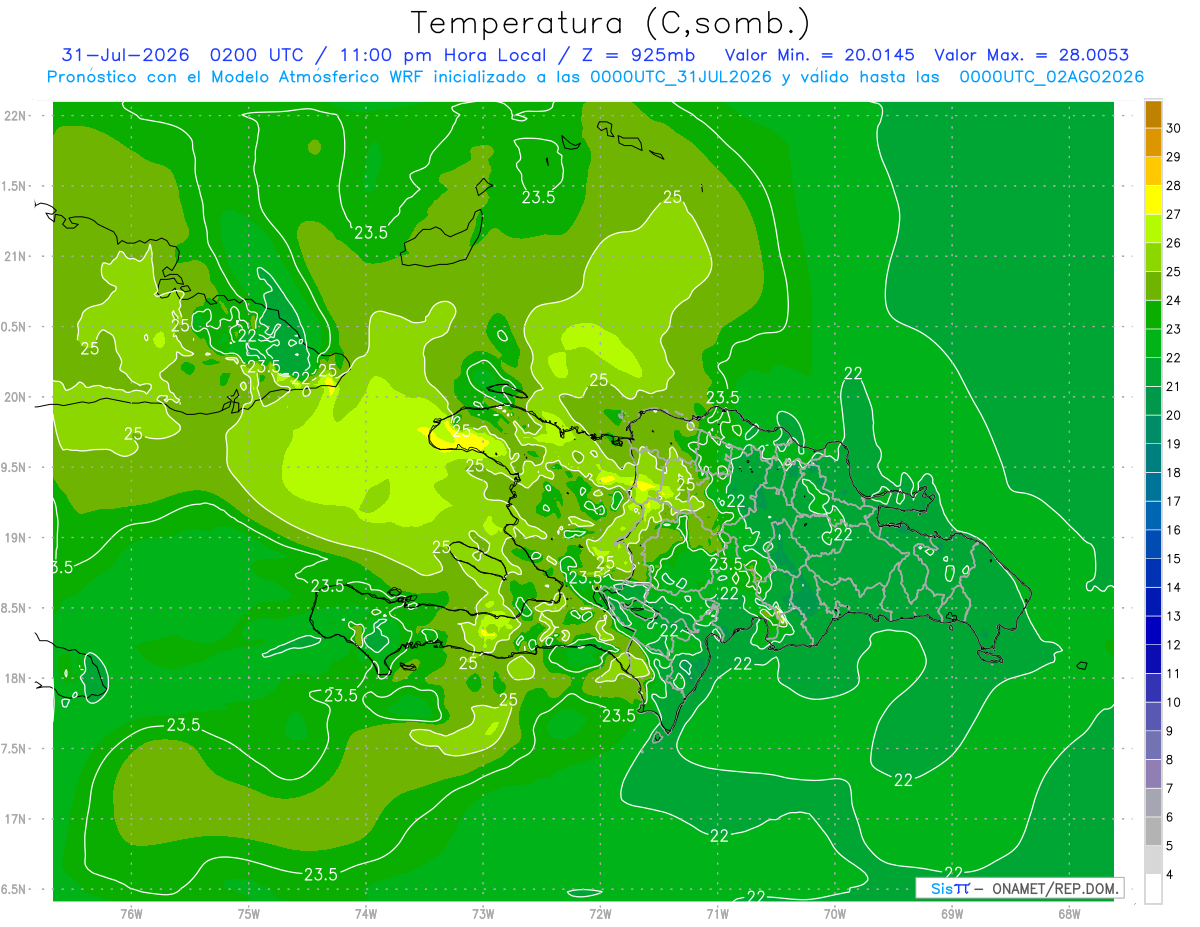Click the 'Temperatura (C,somb.)' map title

coord(610,24)
